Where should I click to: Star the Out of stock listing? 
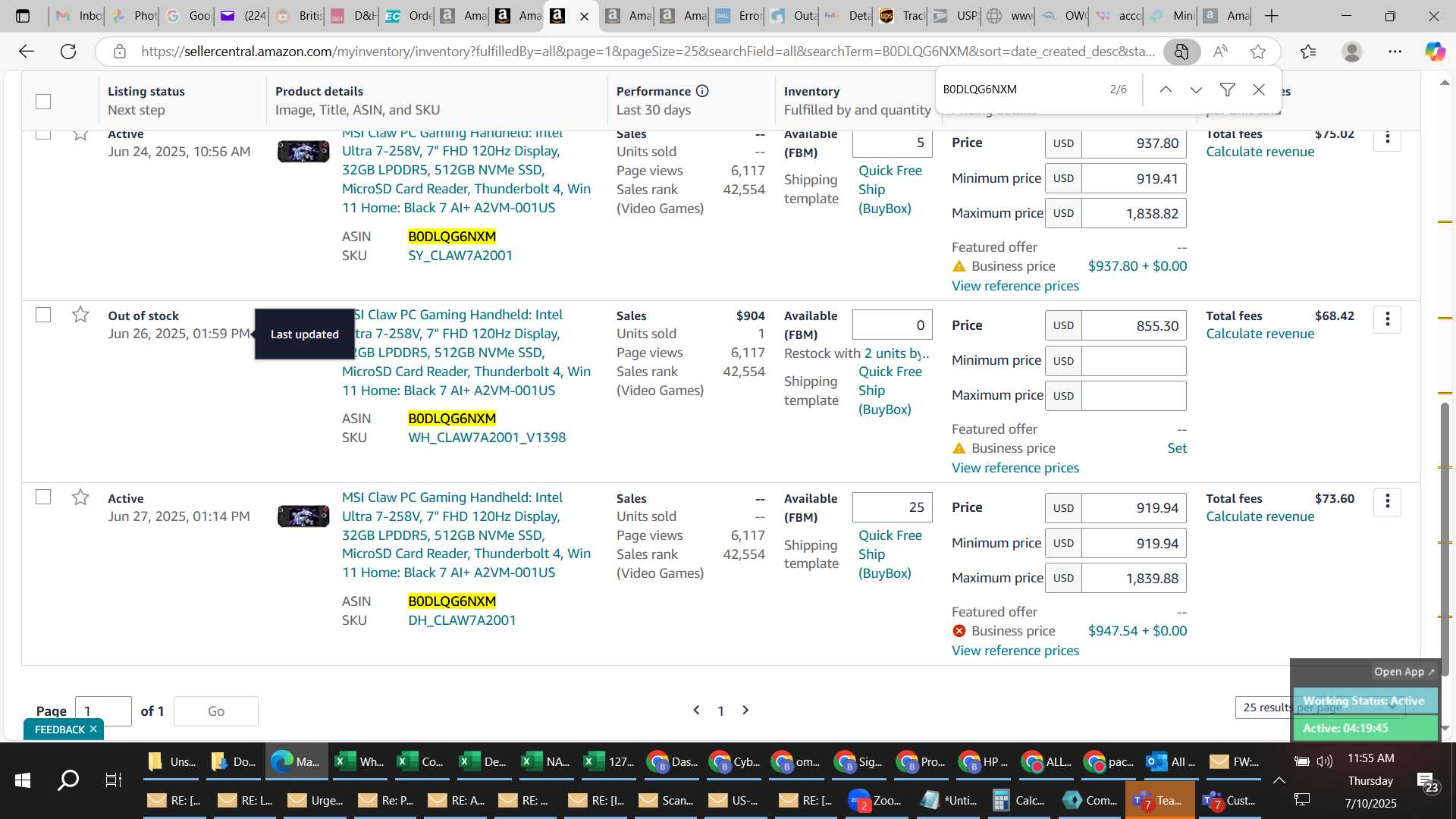click(x=80, y=315)
